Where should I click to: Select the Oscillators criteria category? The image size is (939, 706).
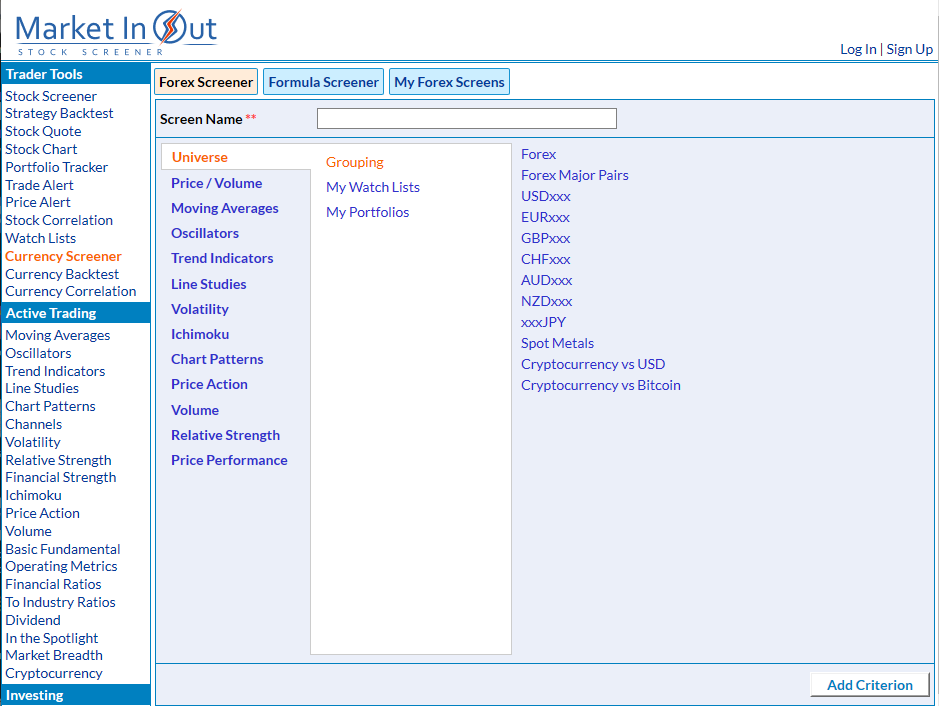tap(205, 234)
